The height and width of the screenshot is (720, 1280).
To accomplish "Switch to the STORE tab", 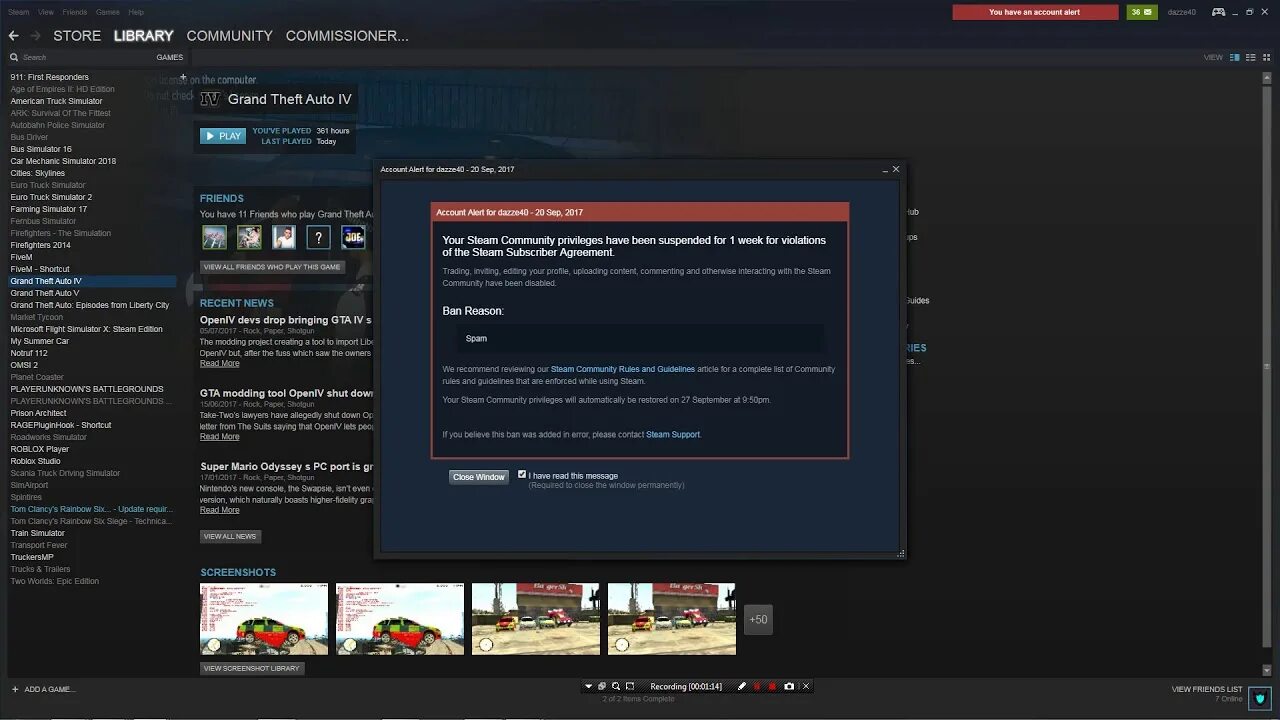I will pyautogui.click(x=77, y=36).
